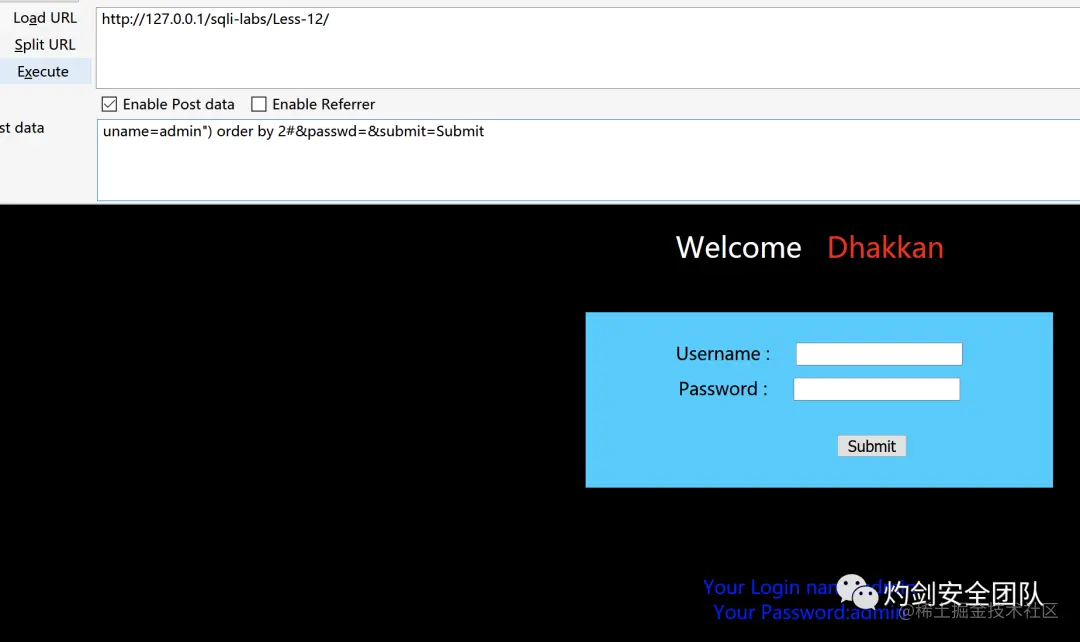Toggle the Enable Post data checkbox
The height and width of the screenshot is (642, 1080).
click(x=109, y=104)
